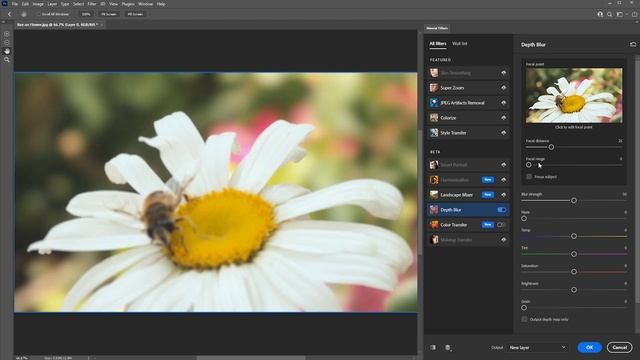Toggle the Depth Blur filter switch

click(x=501, y=210)
